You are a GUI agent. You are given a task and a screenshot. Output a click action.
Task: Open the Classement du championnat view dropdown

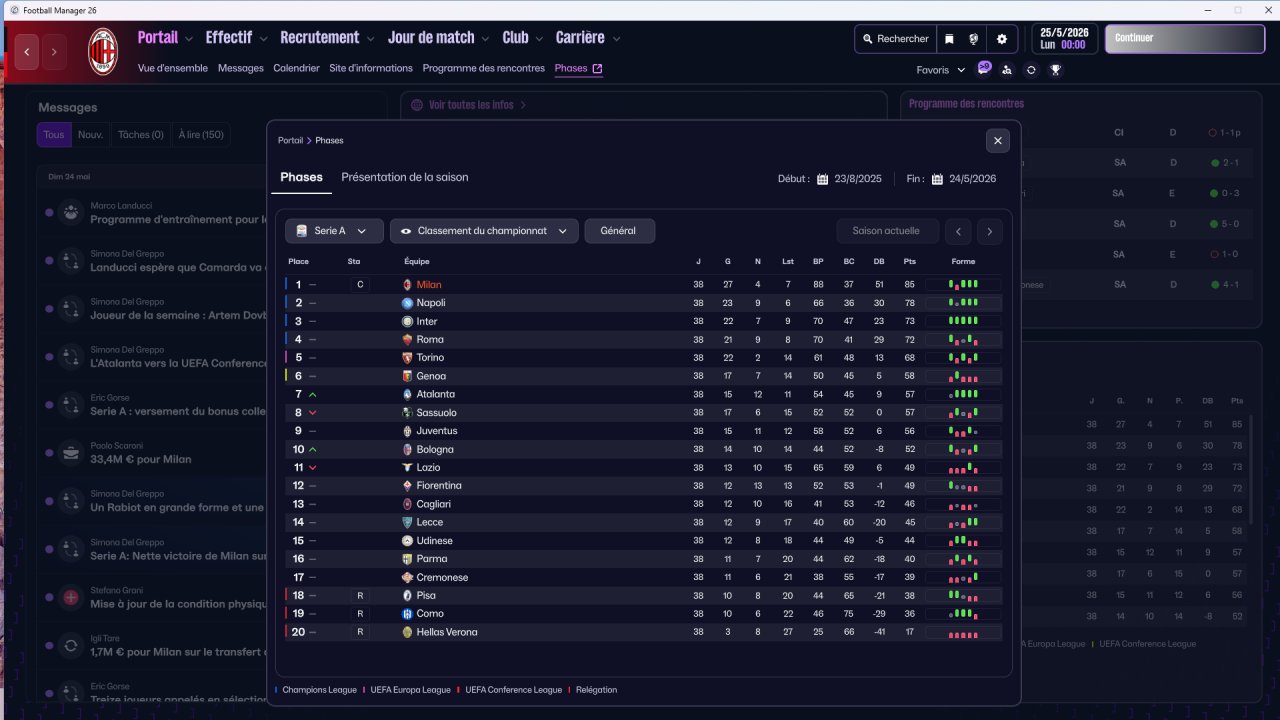tap(484, 231)
